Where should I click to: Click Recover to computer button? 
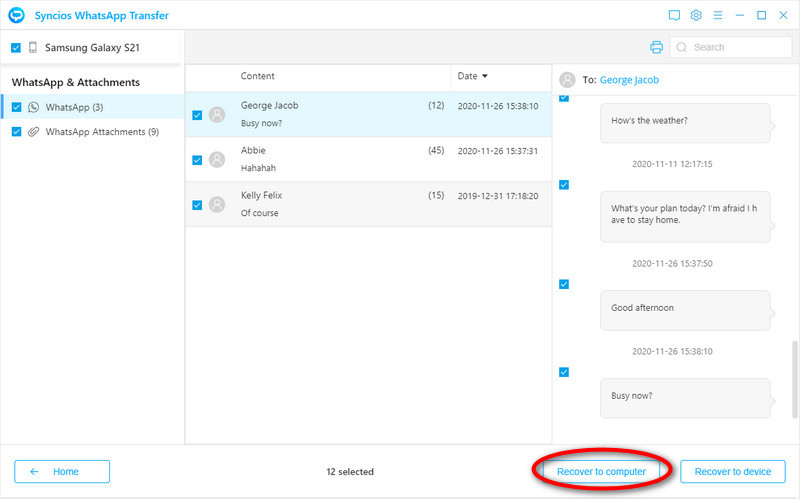[601, 471]
